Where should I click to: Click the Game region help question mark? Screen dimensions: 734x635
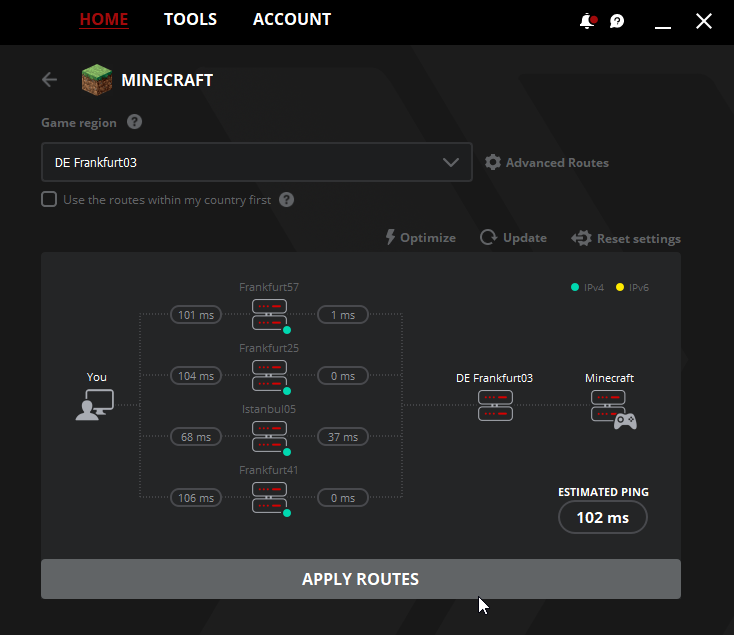click(134, 122)
